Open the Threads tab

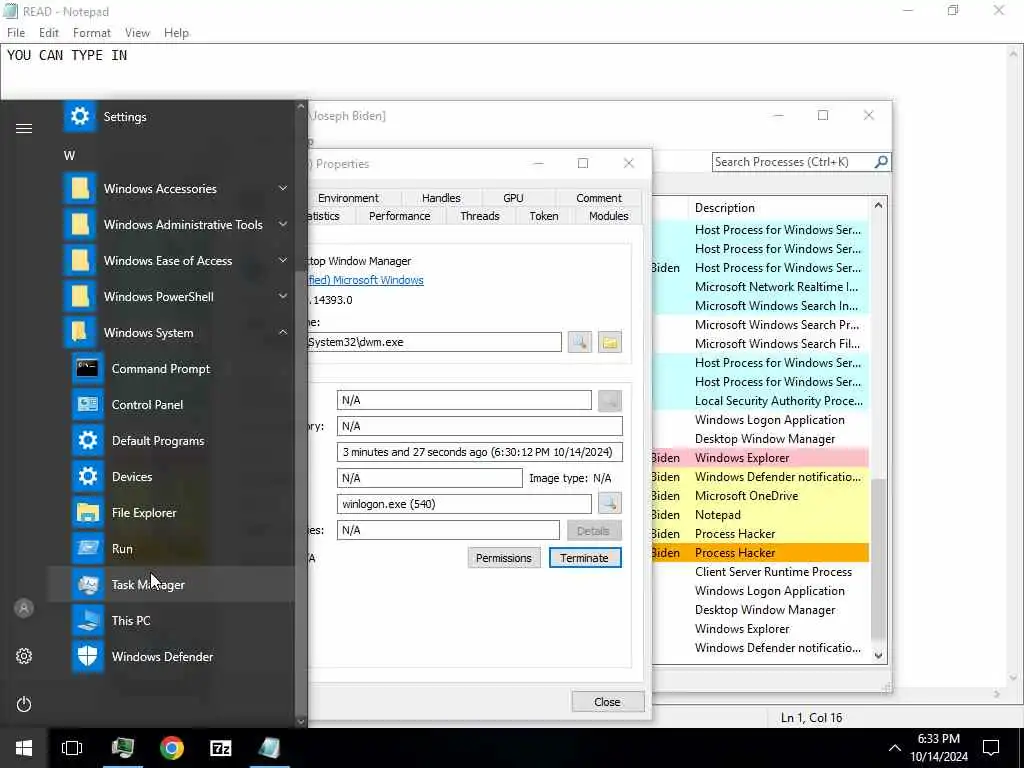point(479,216)
